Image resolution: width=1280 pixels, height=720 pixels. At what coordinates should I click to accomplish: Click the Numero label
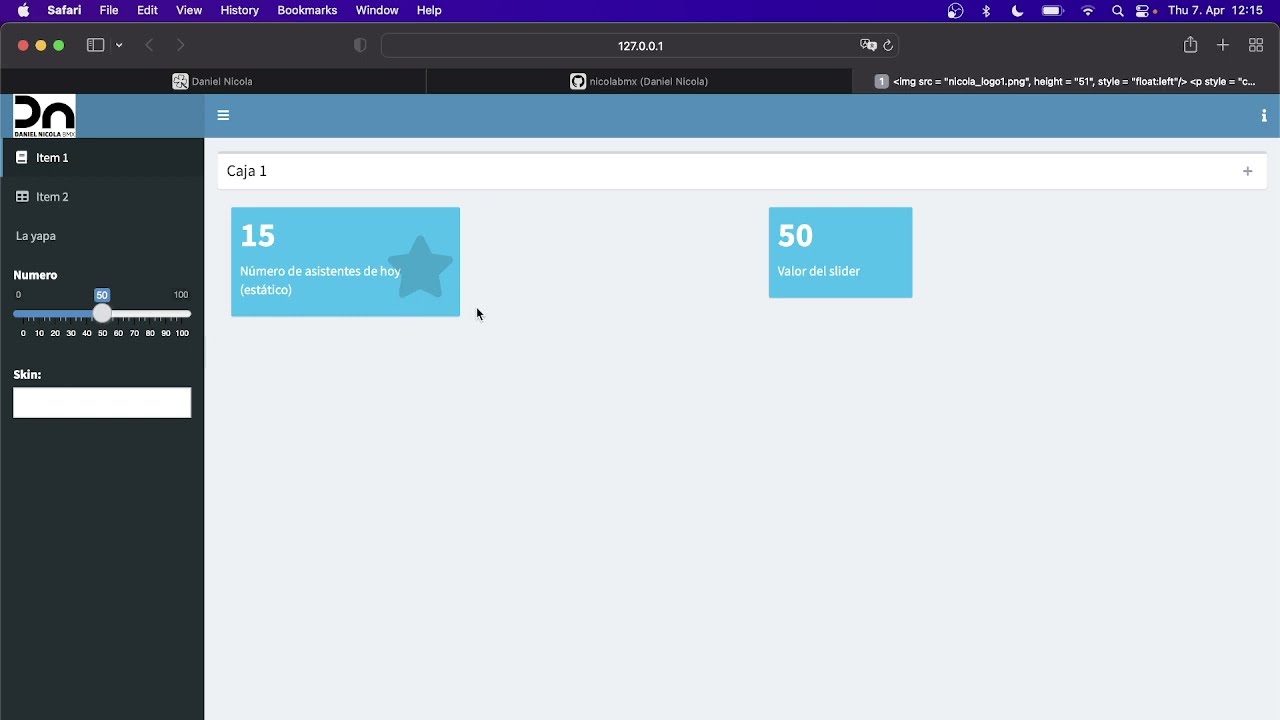click(35, 275)
